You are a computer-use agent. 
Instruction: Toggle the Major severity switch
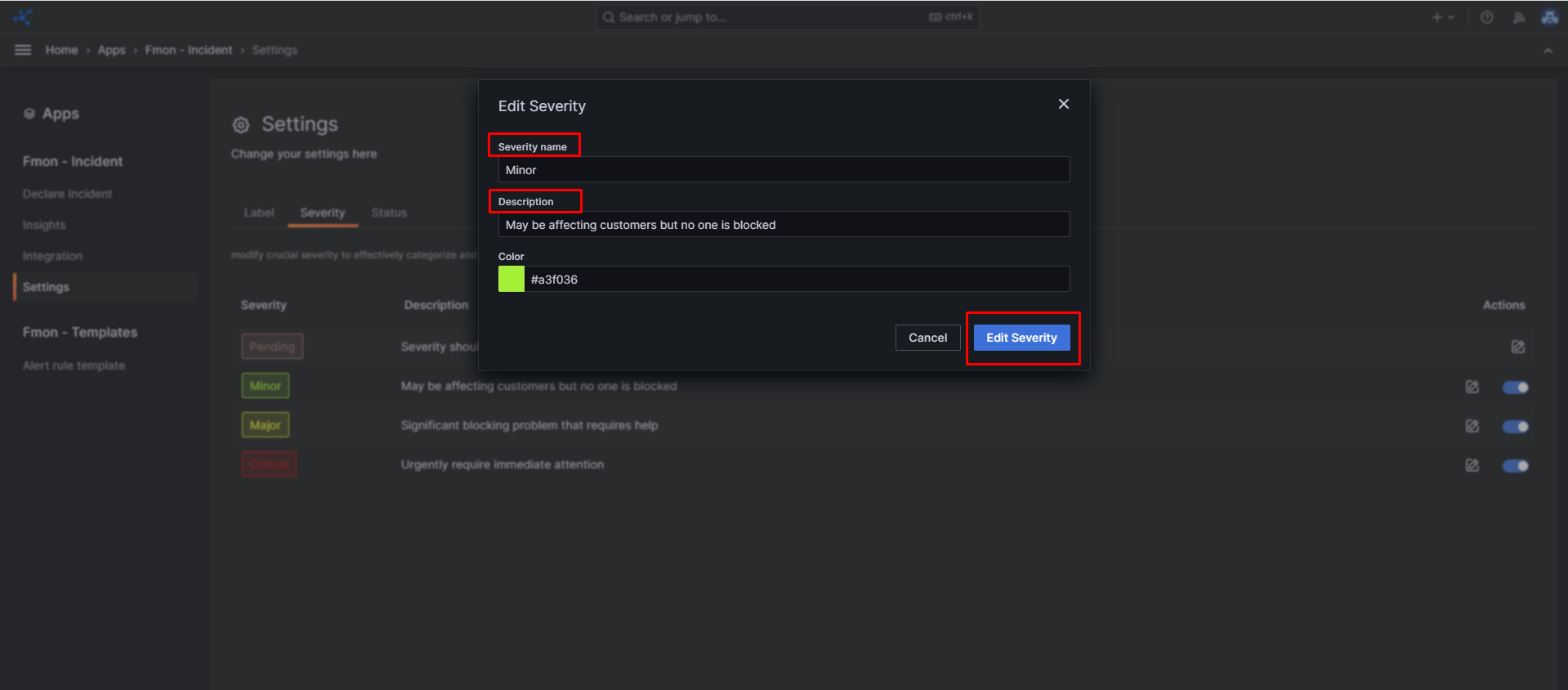tap(1515, 426)
